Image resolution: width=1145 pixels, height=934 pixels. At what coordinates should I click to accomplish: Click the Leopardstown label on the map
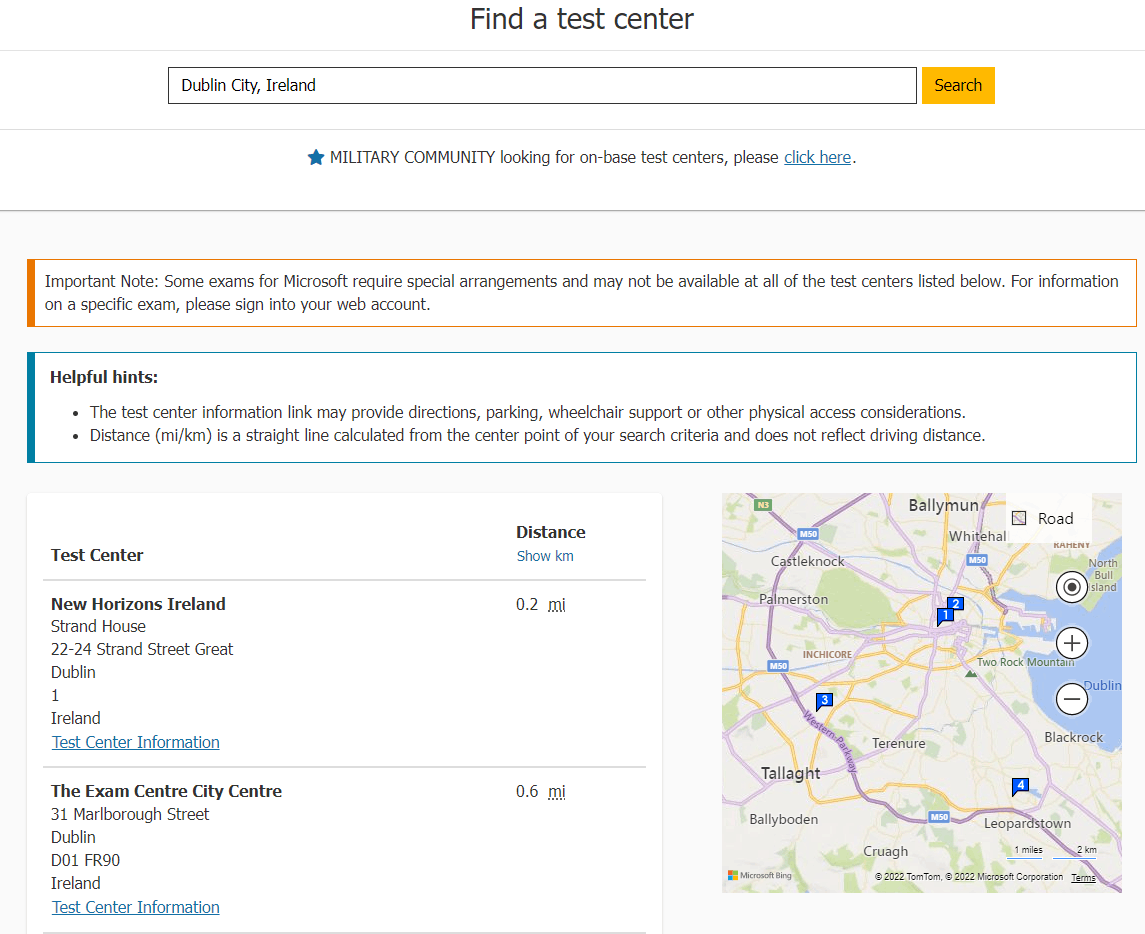[1027, 824]
